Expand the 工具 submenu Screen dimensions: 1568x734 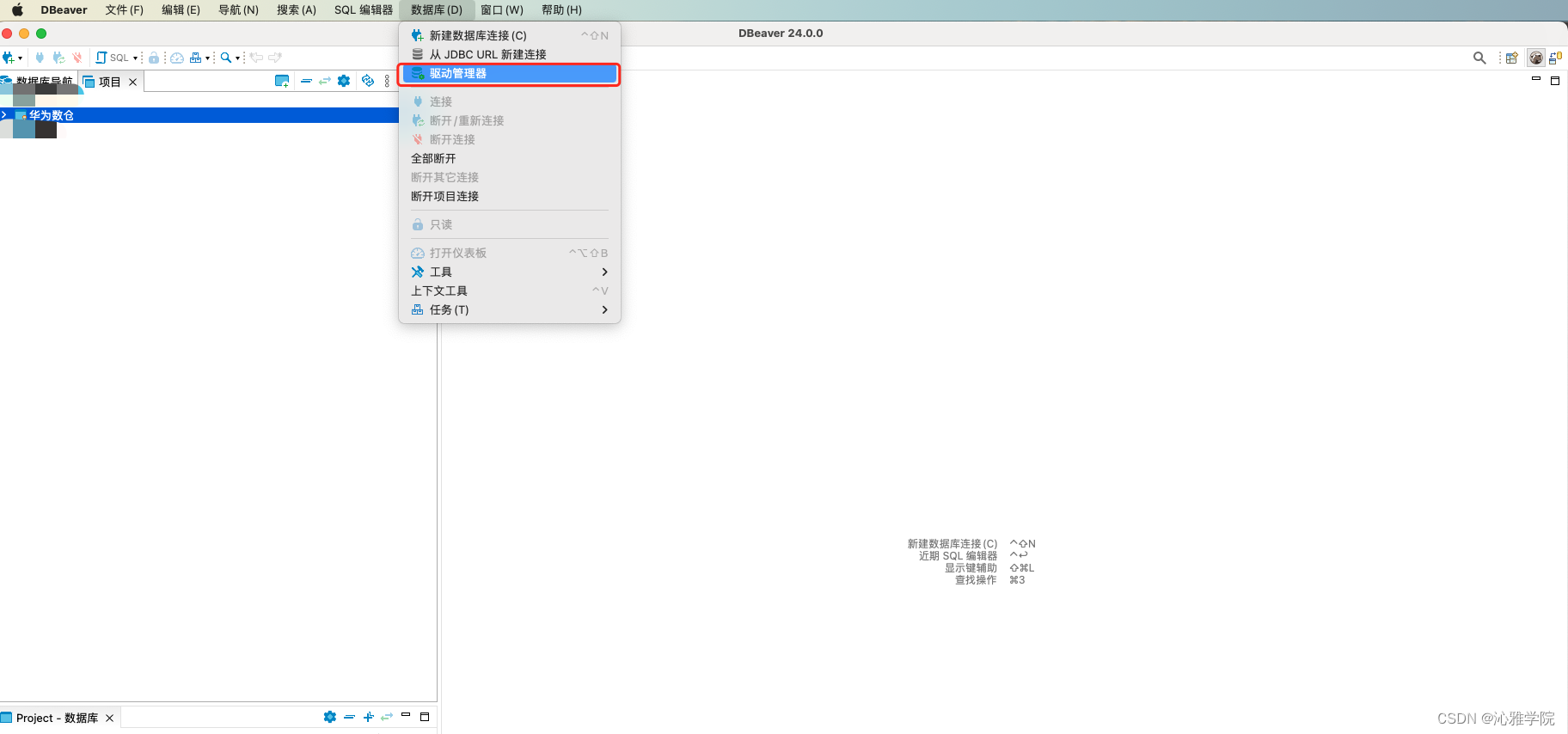[x=510, y=272]
